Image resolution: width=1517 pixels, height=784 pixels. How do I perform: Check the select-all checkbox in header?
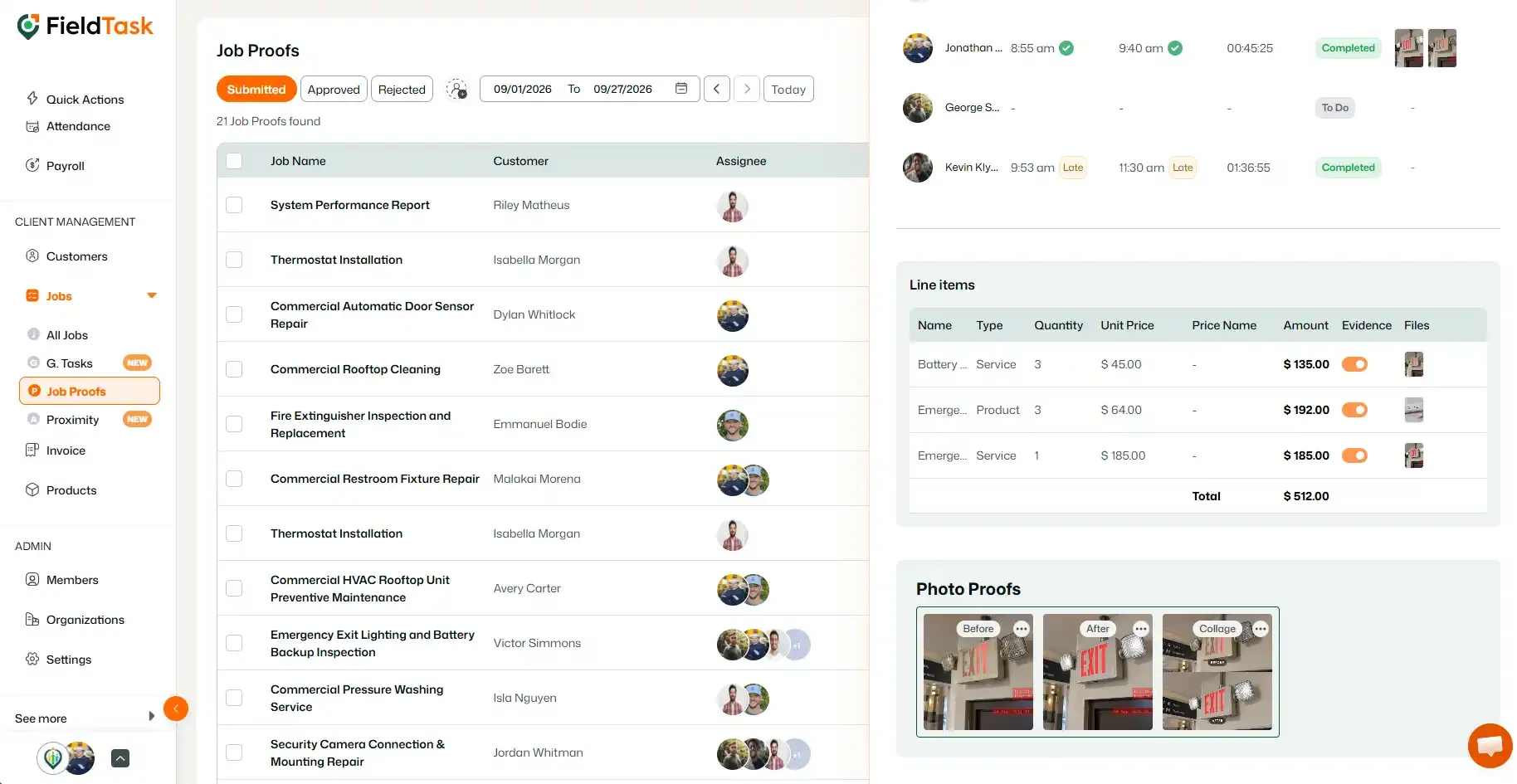point(234,161)
